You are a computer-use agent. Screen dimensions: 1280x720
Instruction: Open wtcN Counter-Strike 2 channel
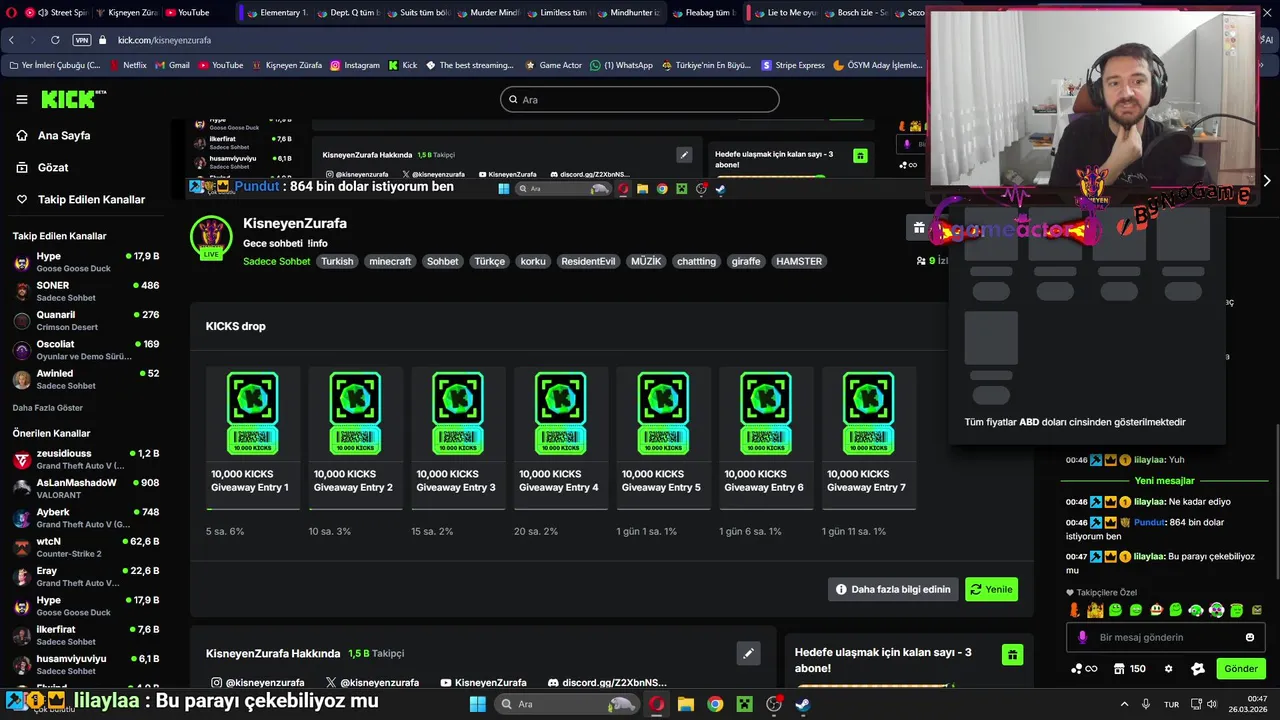coord(86,547)
